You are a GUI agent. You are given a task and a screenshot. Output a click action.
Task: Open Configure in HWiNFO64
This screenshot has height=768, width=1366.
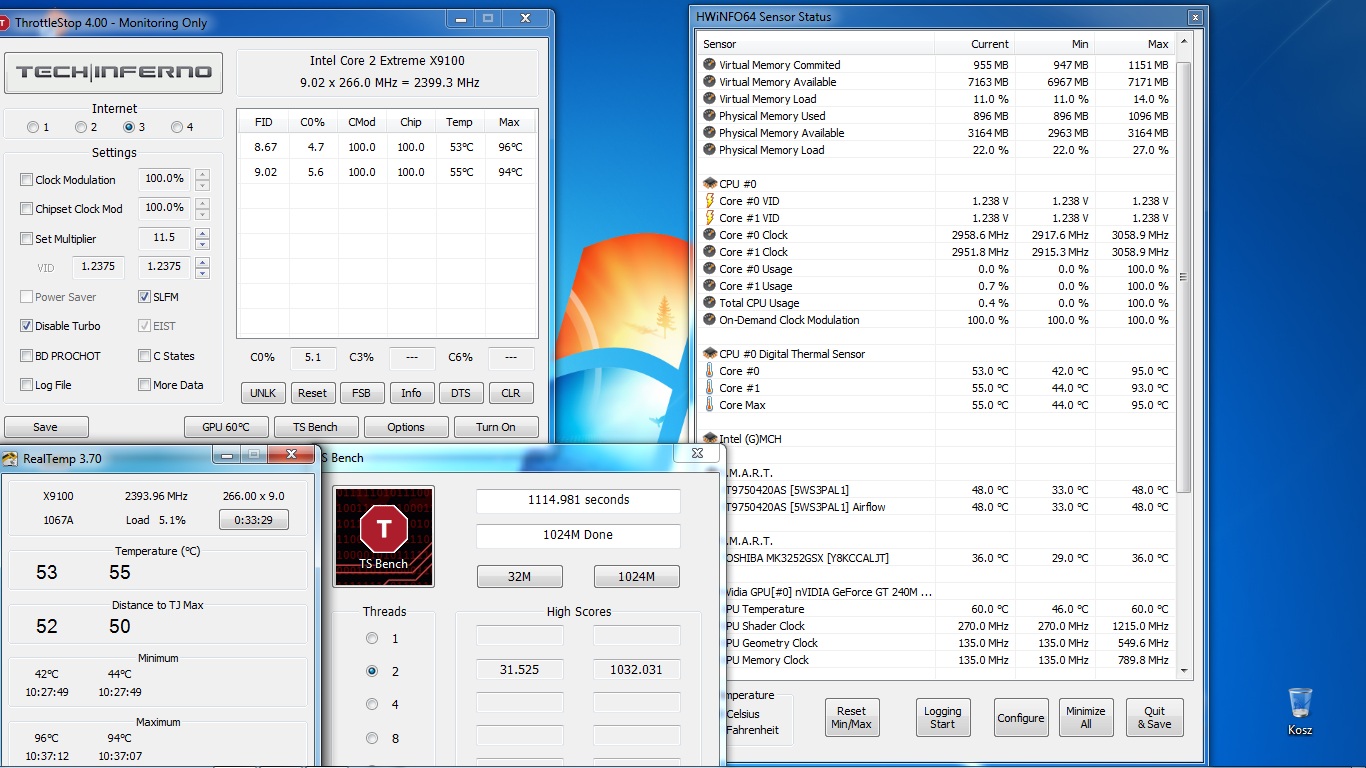point(1021,718)
